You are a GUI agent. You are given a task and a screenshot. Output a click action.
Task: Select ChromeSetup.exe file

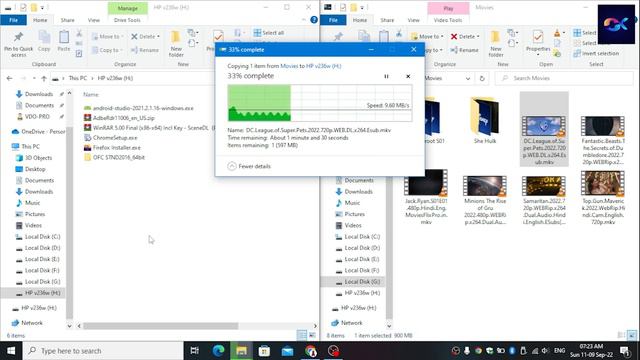pyautogui.click(x=111, y=138)
